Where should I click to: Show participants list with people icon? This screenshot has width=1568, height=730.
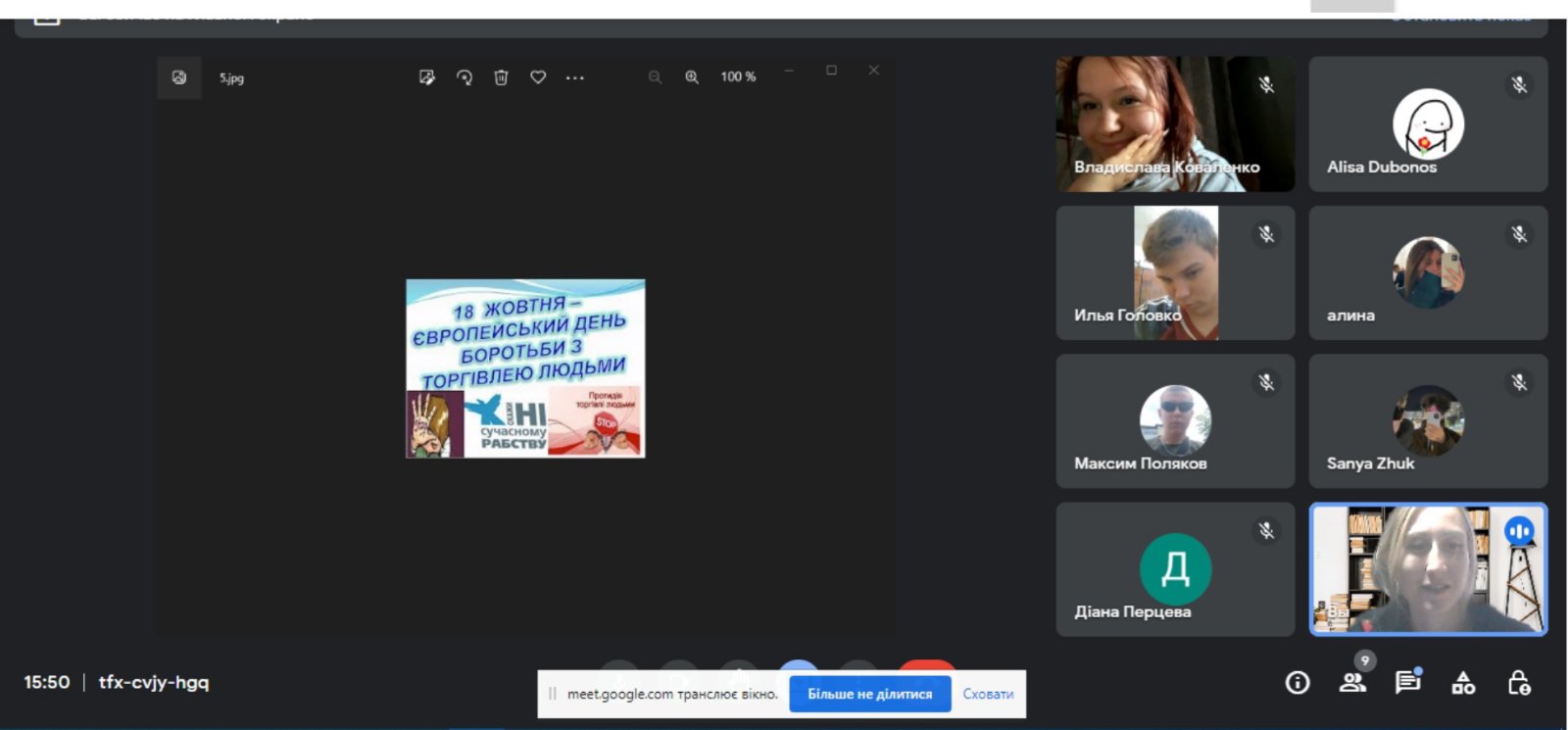click(x=1352, y=683)
